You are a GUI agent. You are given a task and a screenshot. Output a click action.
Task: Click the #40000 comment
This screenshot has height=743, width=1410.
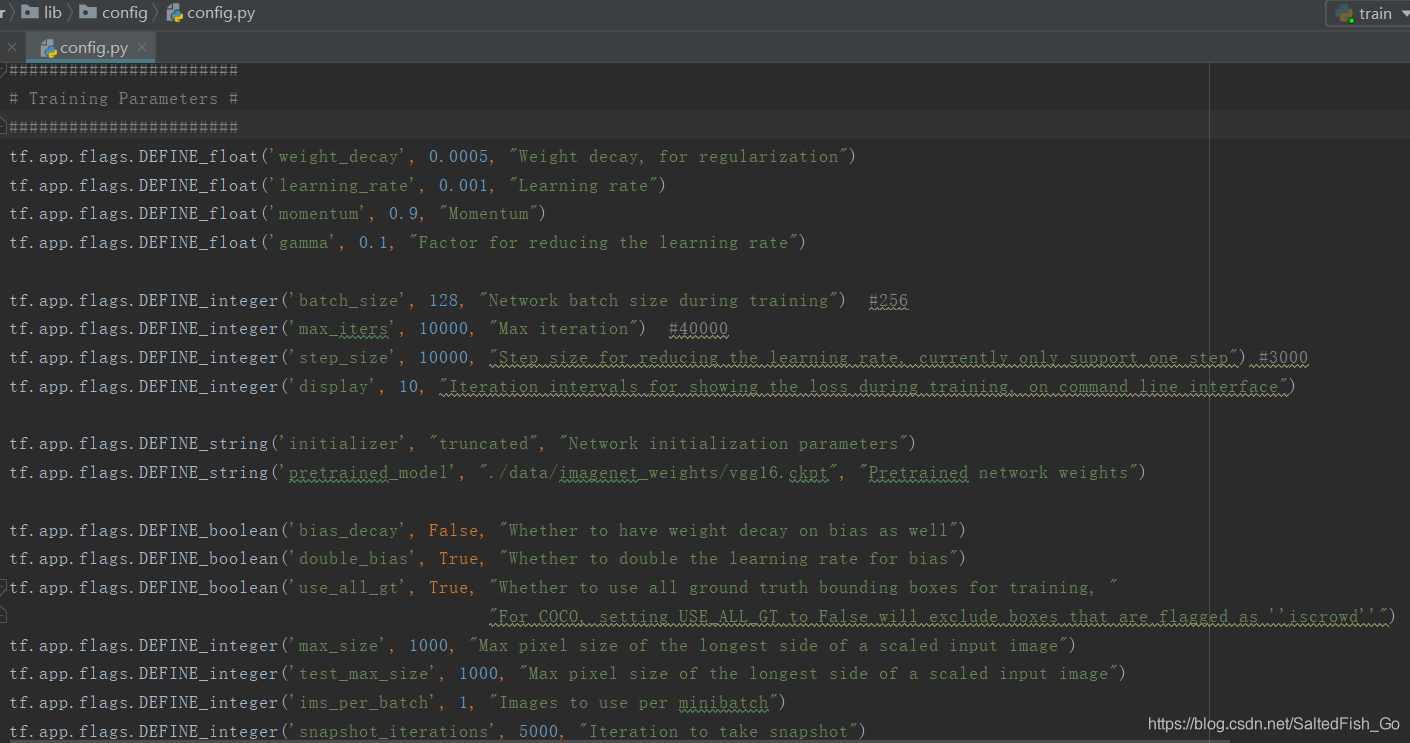pyautogui.click(x=698, y=329)
